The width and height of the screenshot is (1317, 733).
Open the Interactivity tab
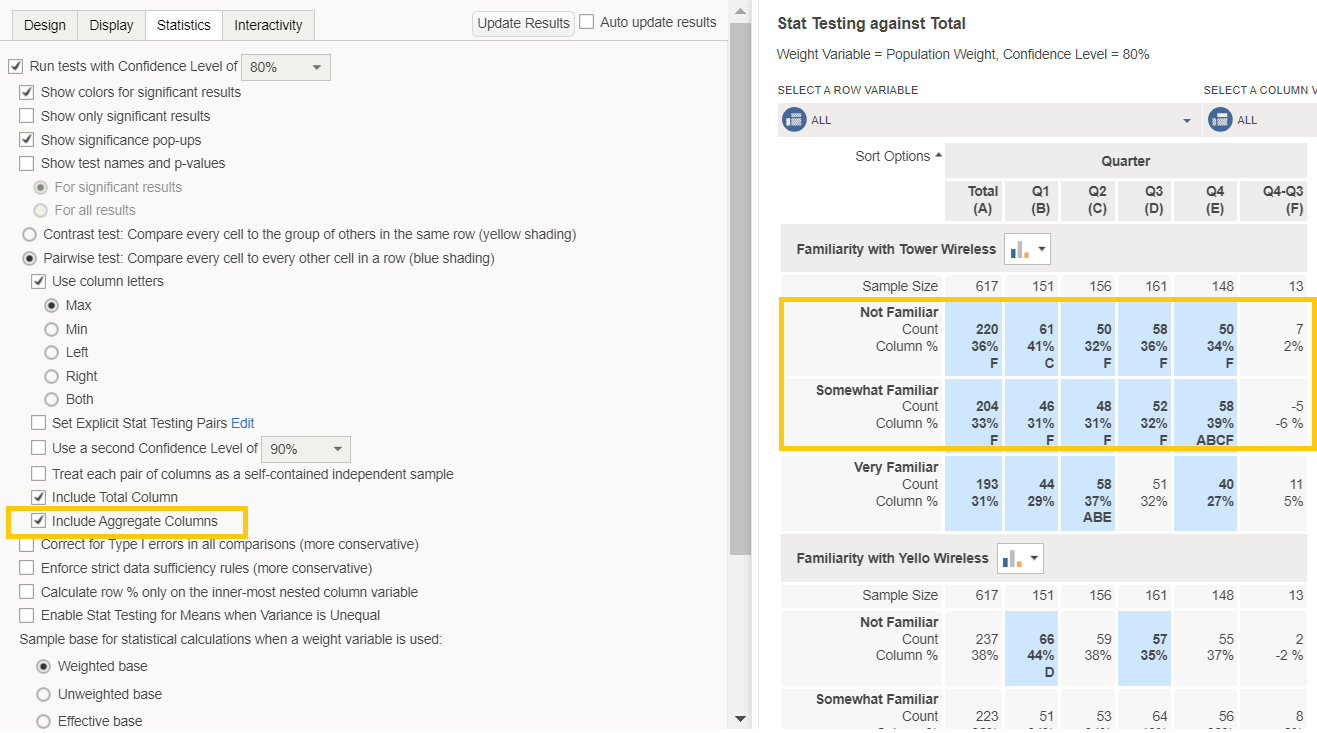pos(269,26)
